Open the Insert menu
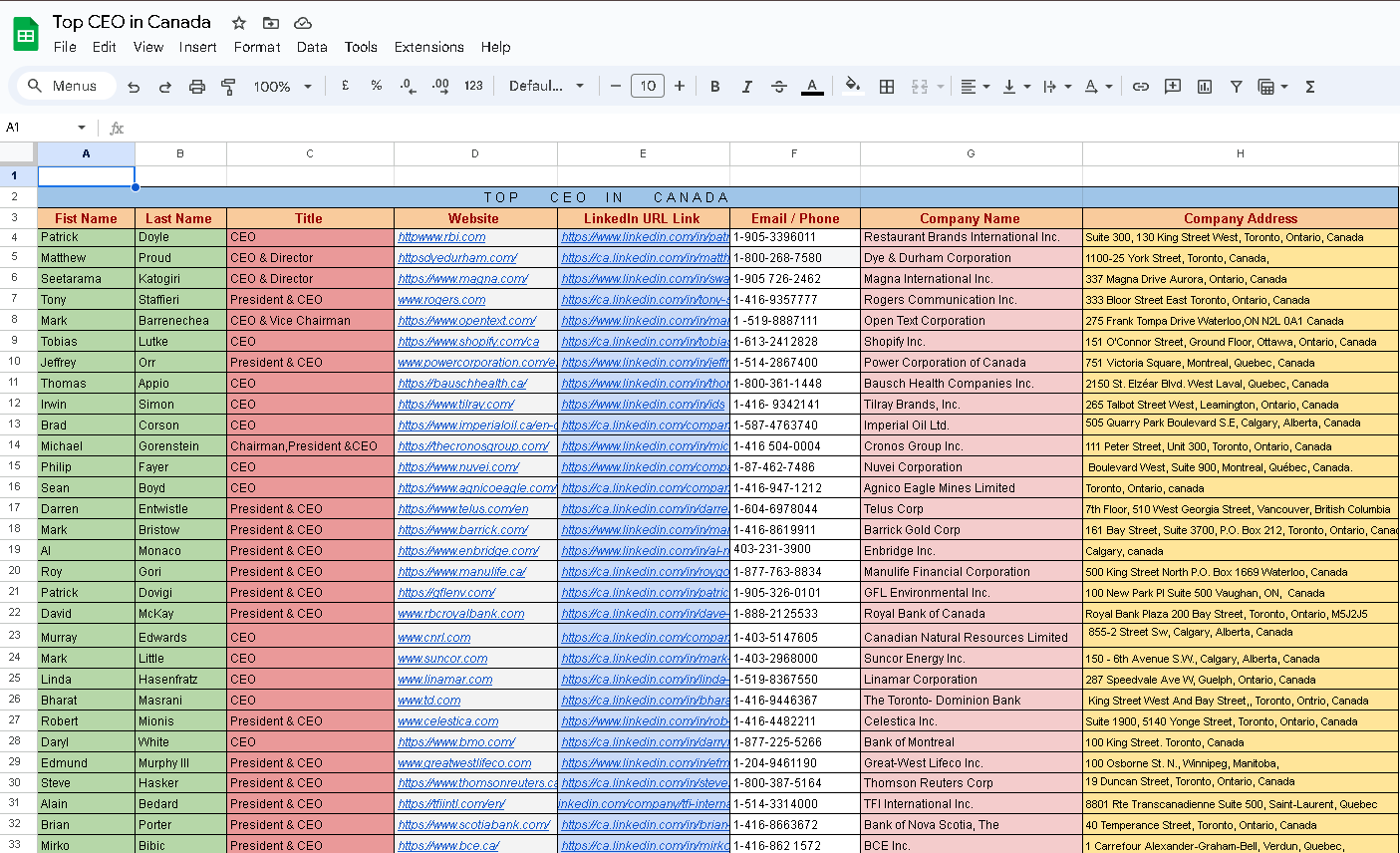The width and height of the screenshot is (1400, 853). pos(197,47)
